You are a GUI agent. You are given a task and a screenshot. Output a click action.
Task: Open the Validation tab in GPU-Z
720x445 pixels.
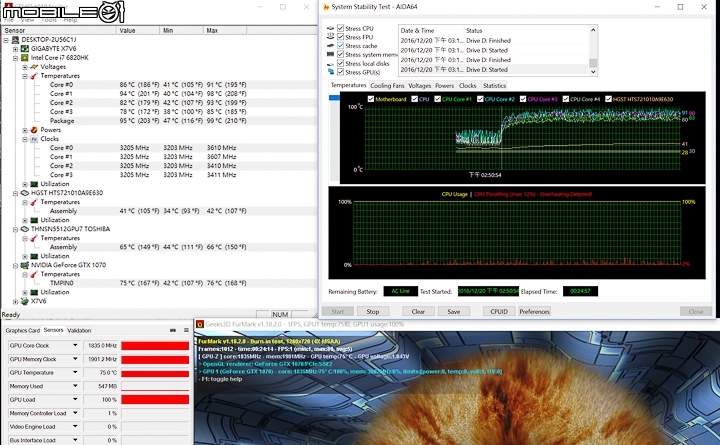(79, 330)
